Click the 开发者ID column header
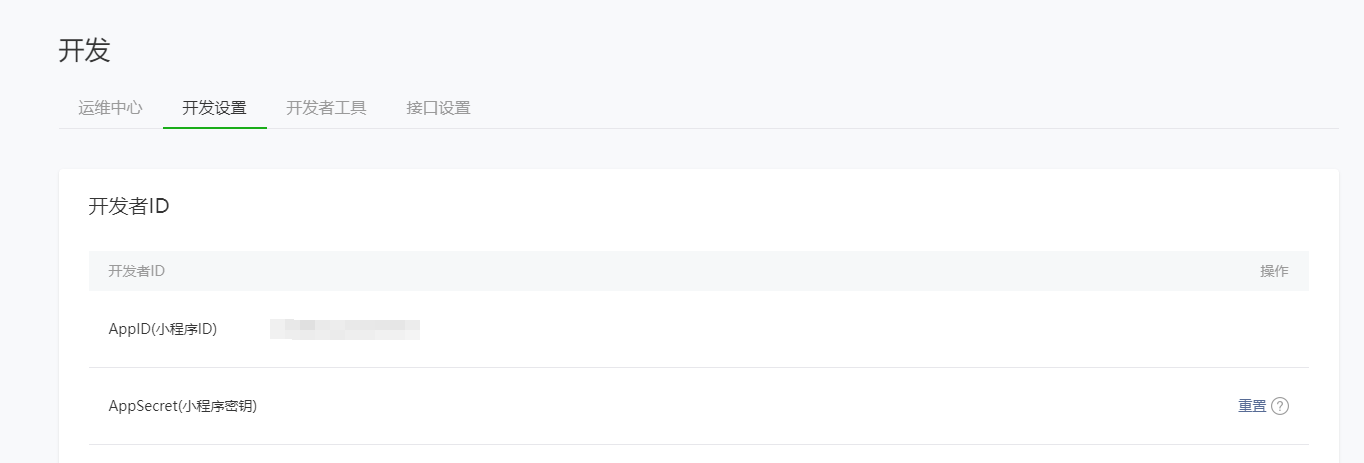The image size is (1364, 463). pyautogui.click(x=136, y=271)
